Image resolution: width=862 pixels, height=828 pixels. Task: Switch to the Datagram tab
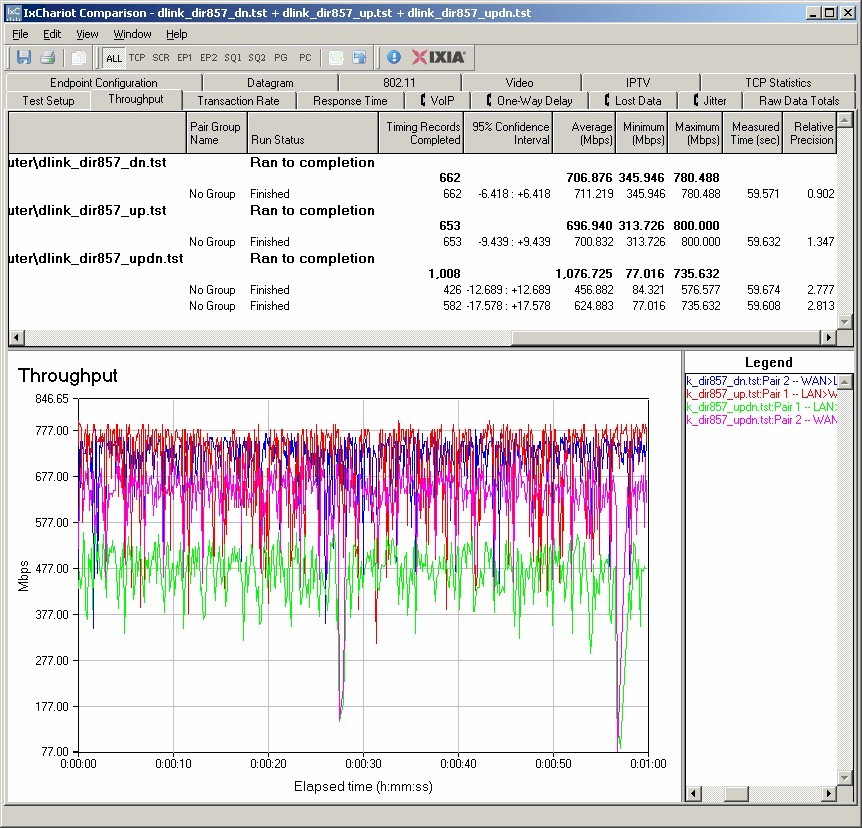point(270,82)
